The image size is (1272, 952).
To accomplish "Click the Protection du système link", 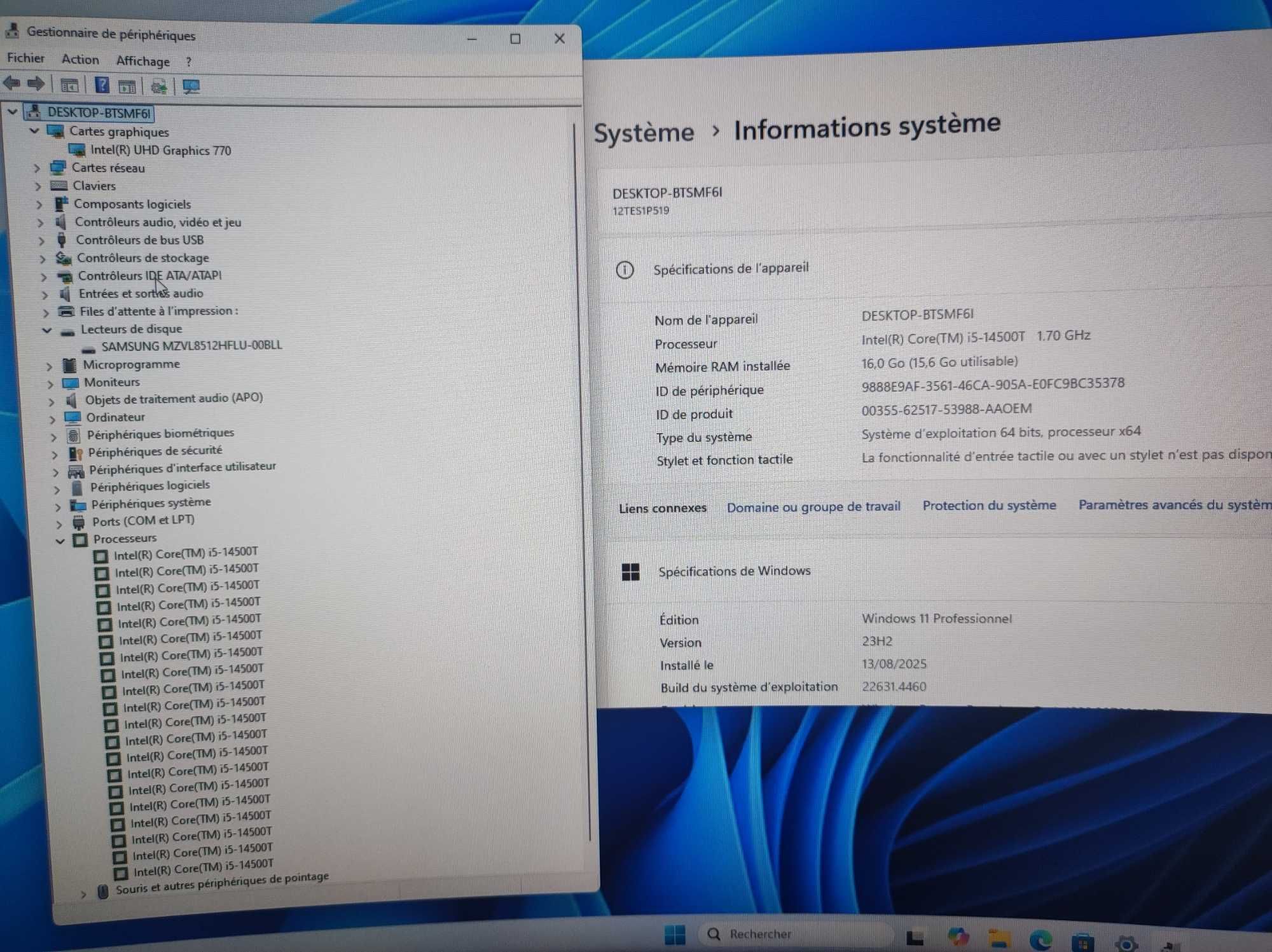I will [989, 506].
